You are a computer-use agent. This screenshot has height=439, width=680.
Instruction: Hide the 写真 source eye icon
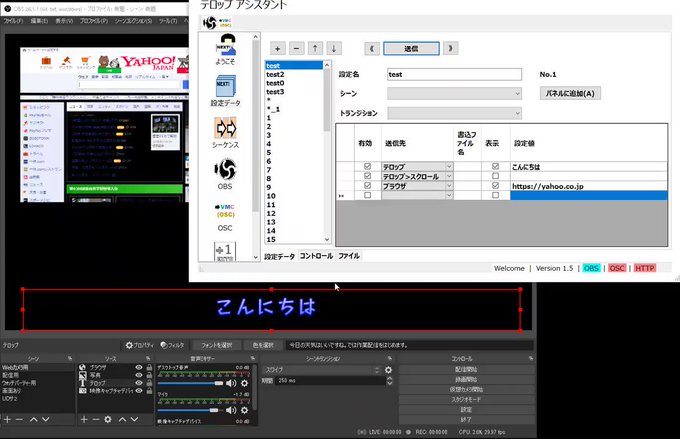(x=139, y=375)
